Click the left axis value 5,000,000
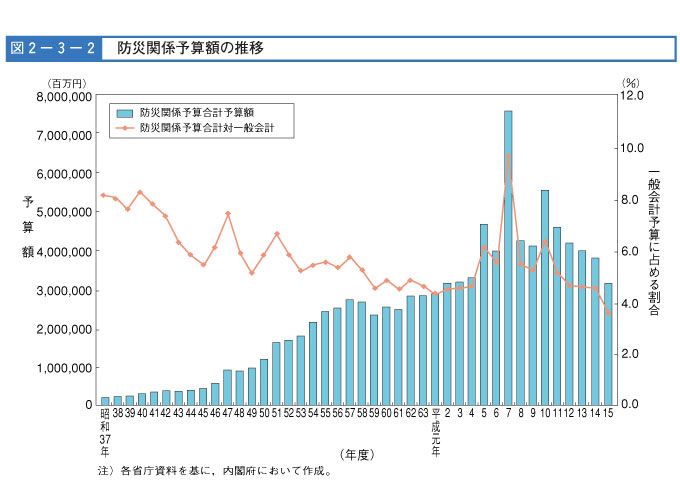Screen dimensions: 680x492 [64, 213]
